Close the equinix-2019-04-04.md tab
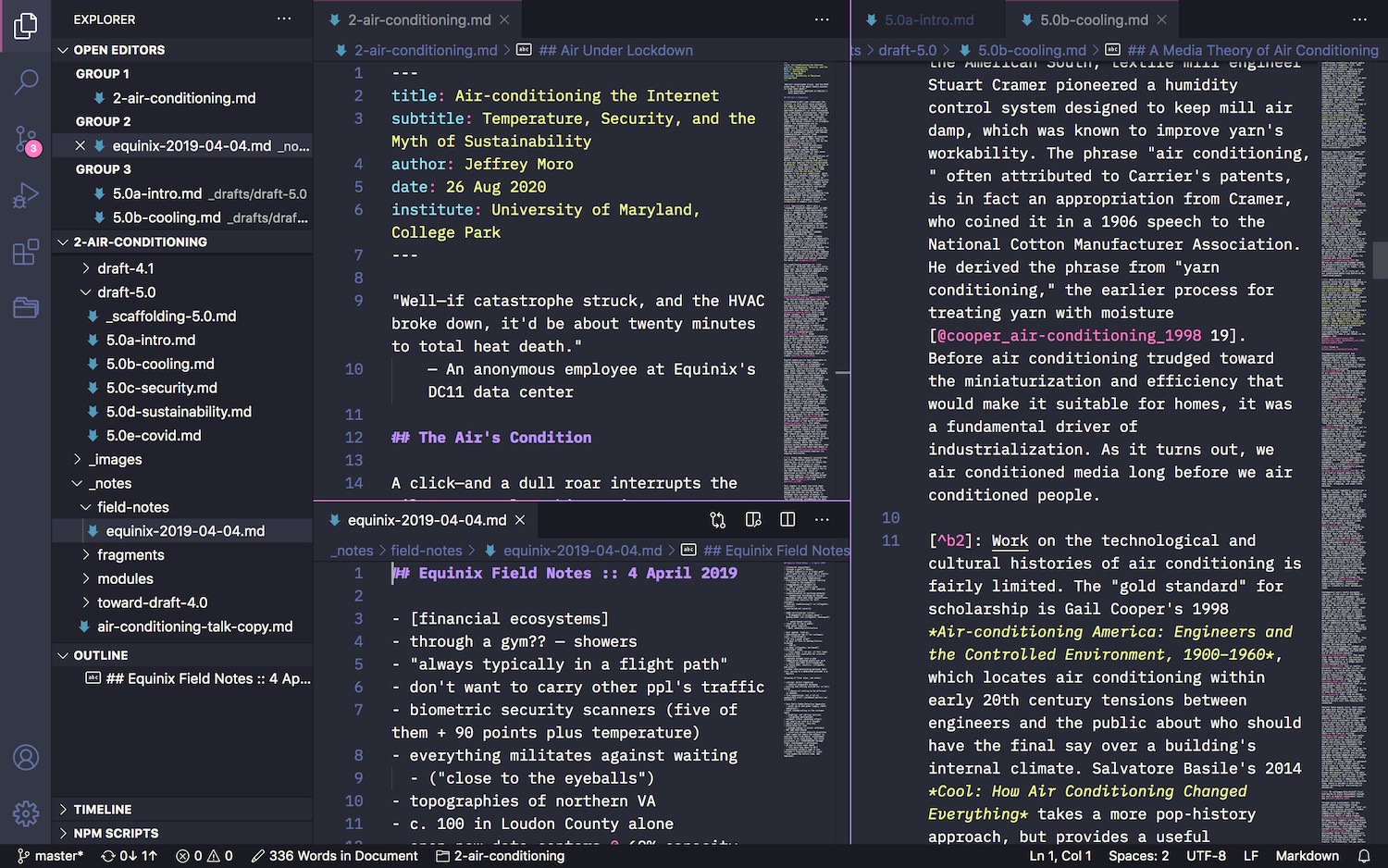1388x868 pixels. click(520, 520)
